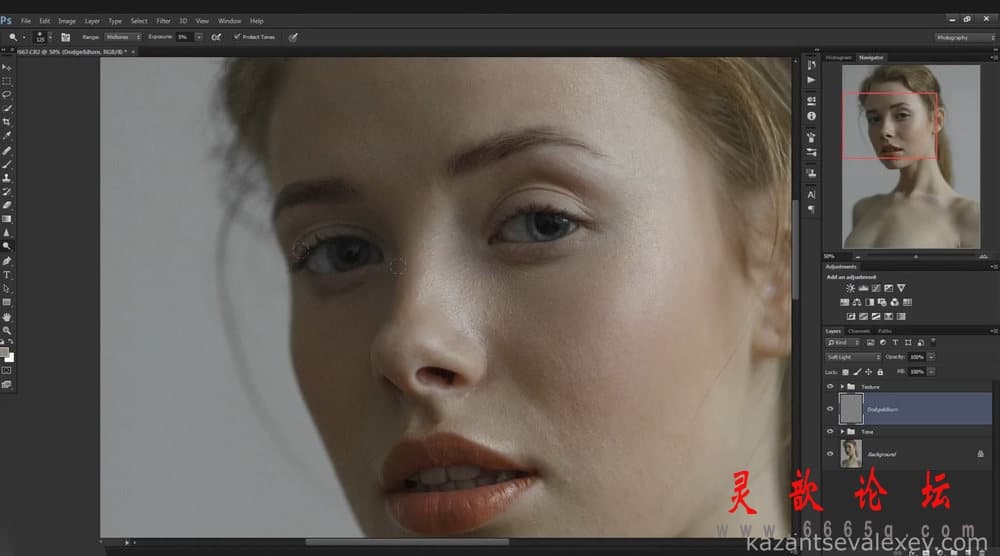Switch to the Histogram tab
1000x556 pixels.
839,57
